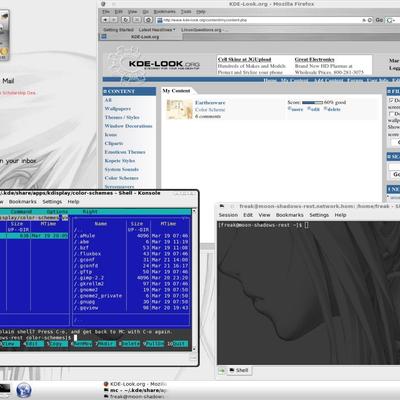The image size is (400, 400).
Task: Open View menu in freak Konsole window
Action: click(x=264, y=215)
